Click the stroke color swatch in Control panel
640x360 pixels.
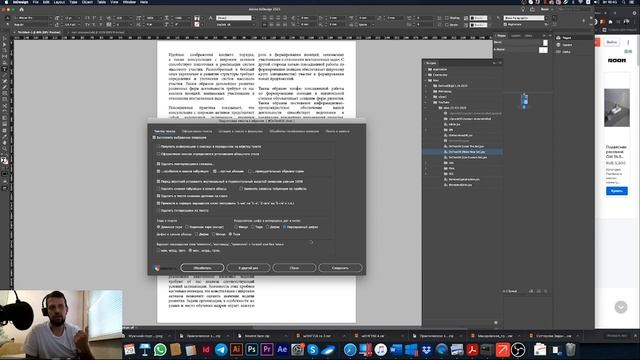tap(197, 24)
